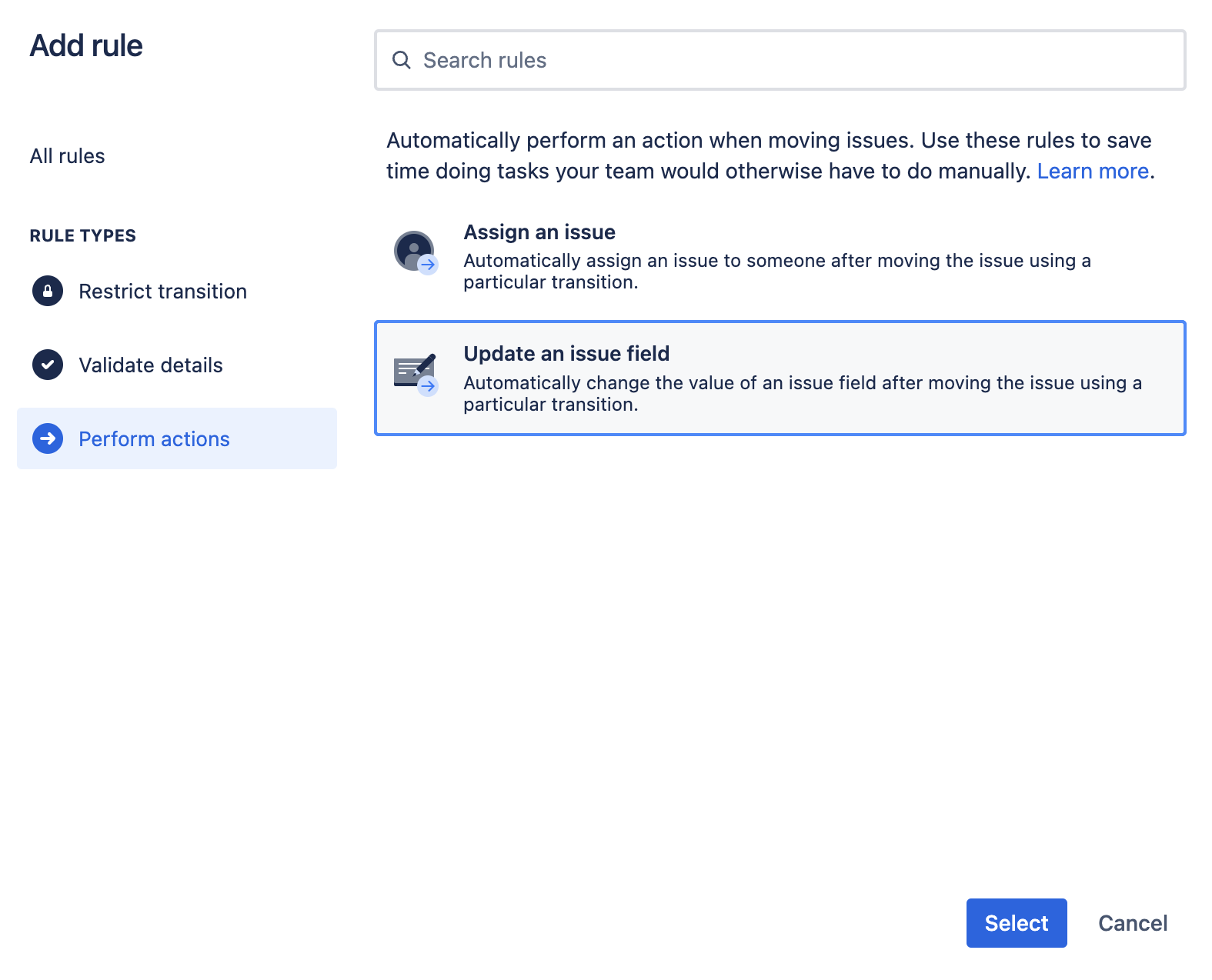This screenshot has height=980, width=1212.
Task: Open the Restrict transition rule type
Action: [162, 292]
